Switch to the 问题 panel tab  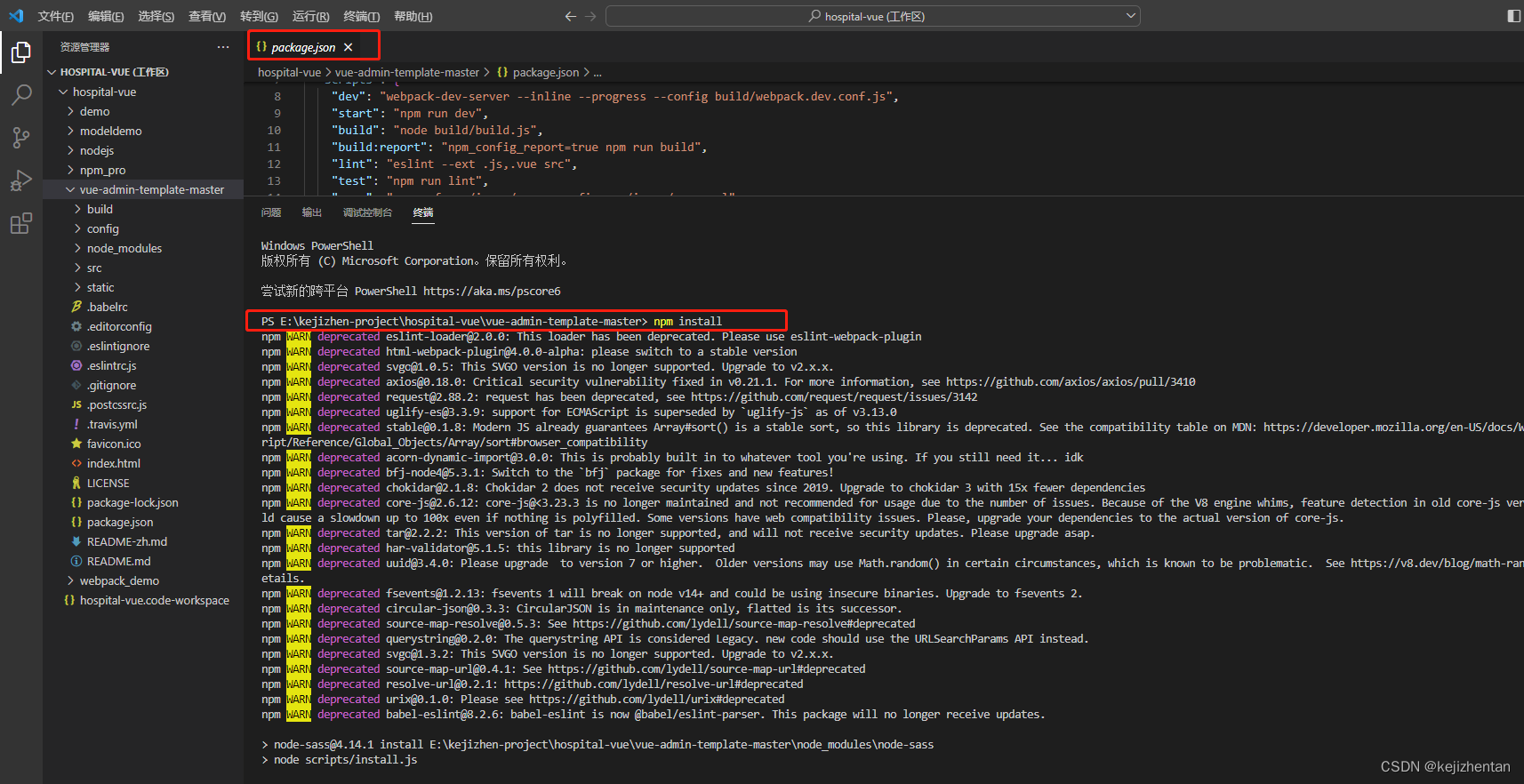271,212
